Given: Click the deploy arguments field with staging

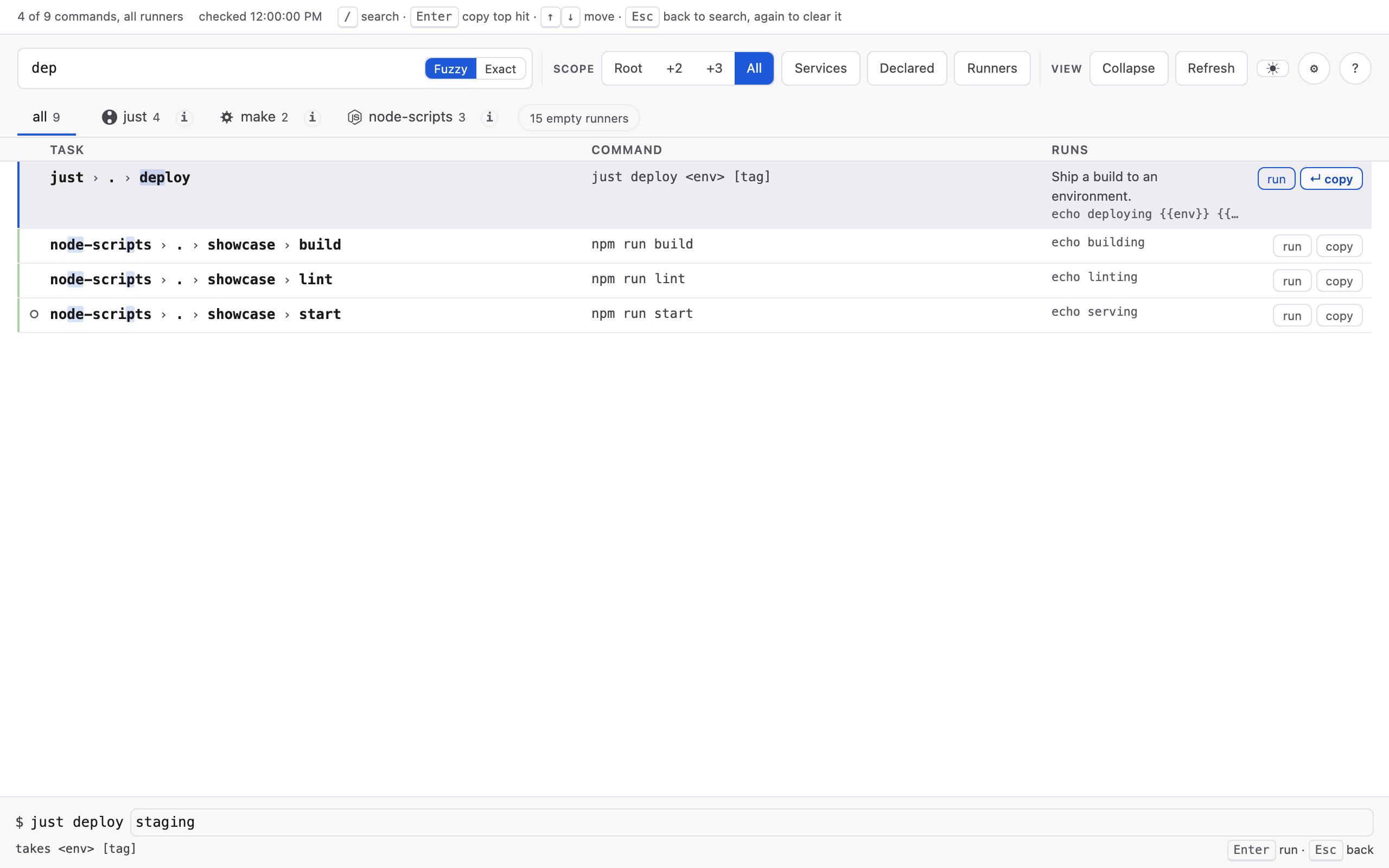Looking at the screenshot, I should 751,822.
